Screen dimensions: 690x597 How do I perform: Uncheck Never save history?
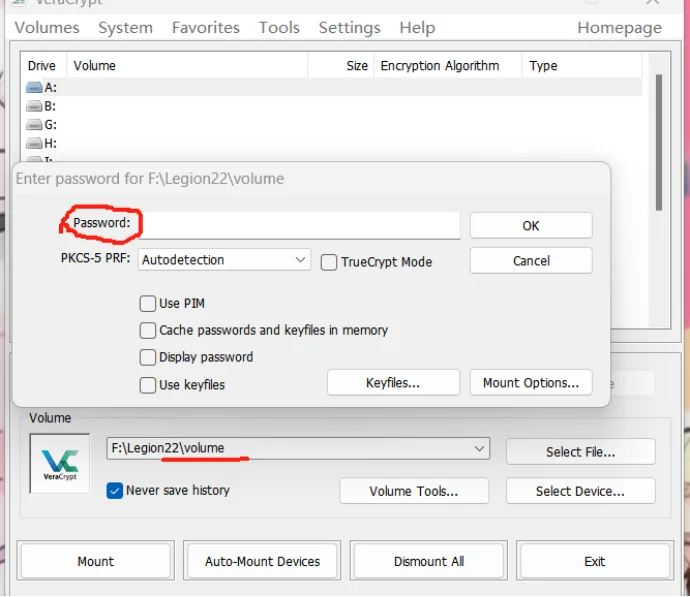tap(115, 491)
